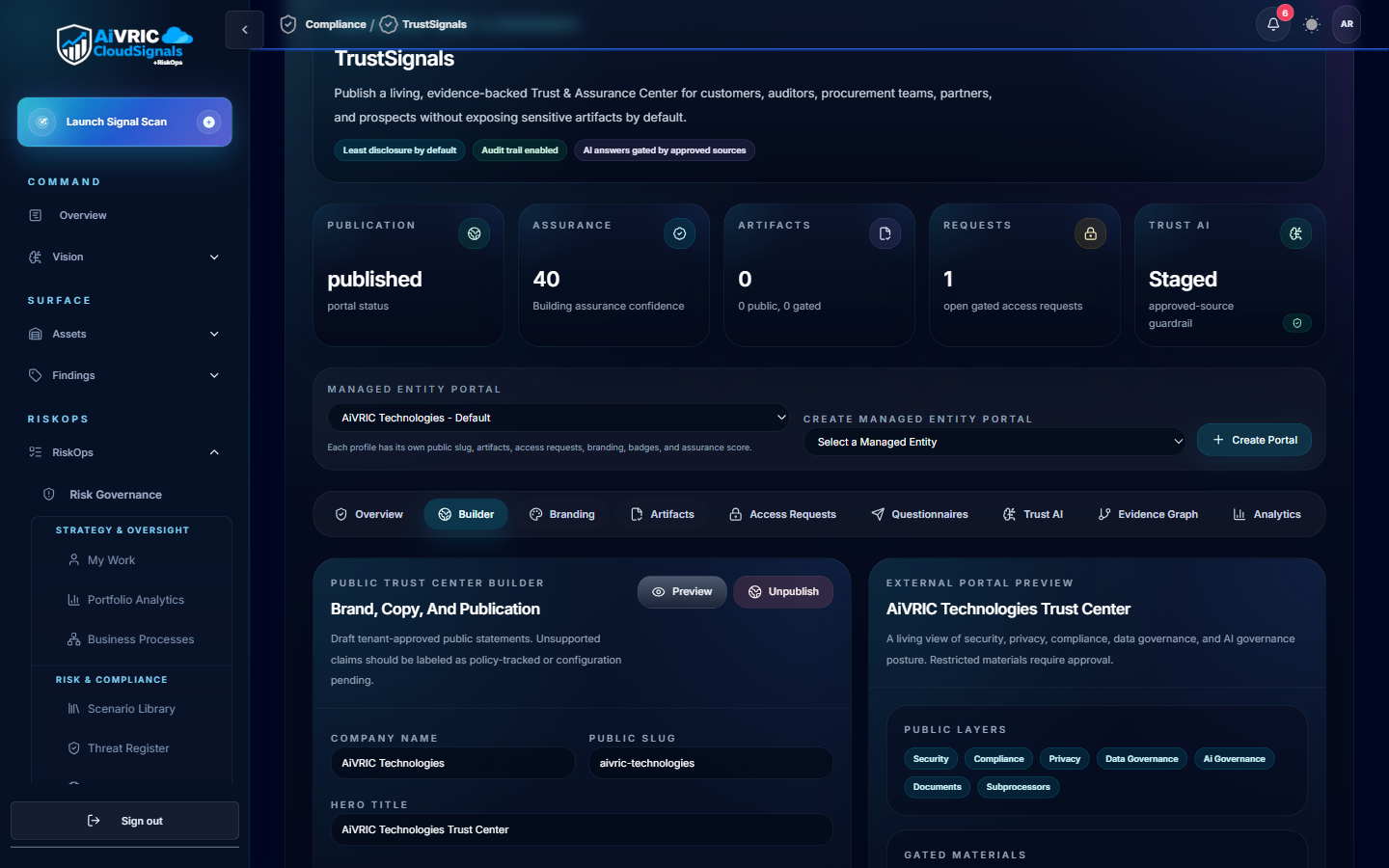The width and height of the screenshot is (1389, 868).
Task: Click the AiVRIC CloudSignals logo
Action: pyautogui.click(x=124, y=44)
